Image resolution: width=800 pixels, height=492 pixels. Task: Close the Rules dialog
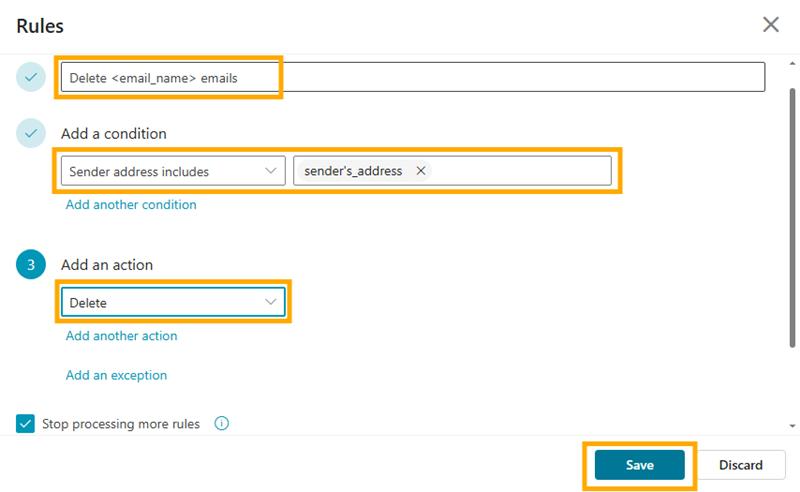(770, 24)
